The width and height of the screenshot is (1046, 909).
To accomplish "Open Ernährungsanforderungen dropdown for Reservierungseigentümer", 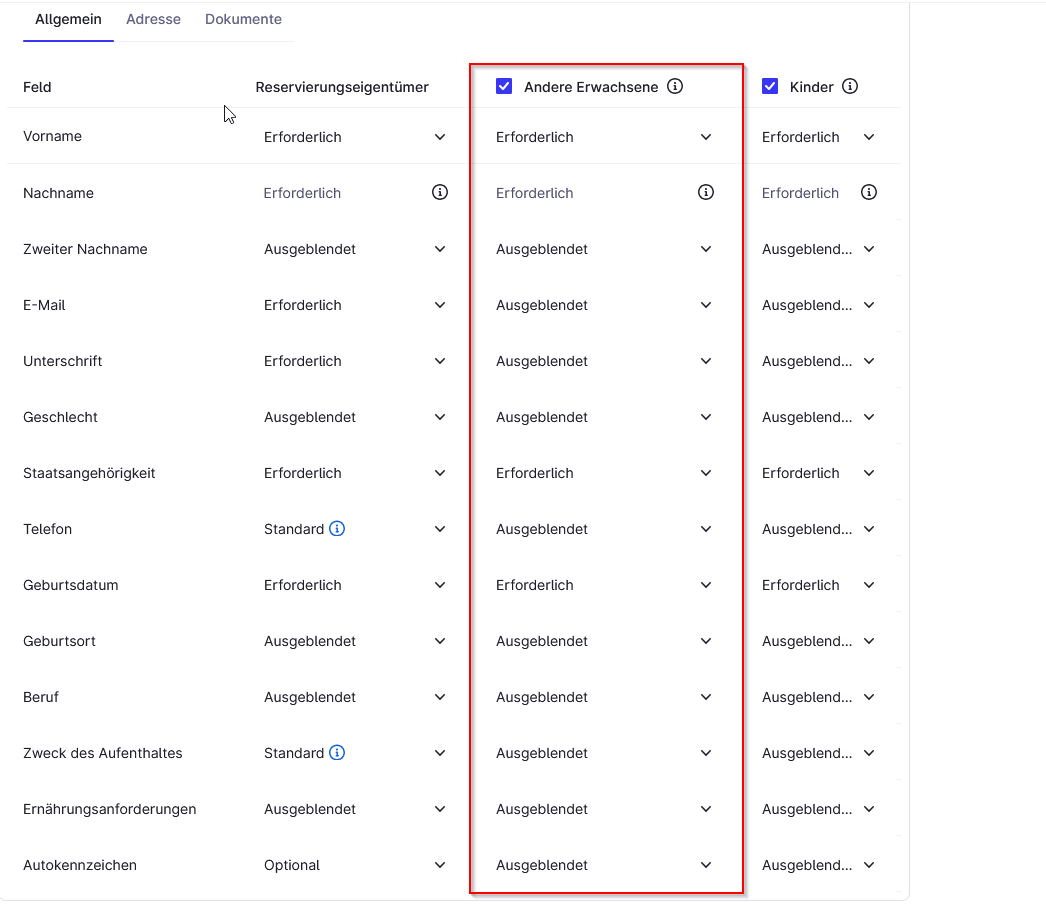I will (355, 810).
